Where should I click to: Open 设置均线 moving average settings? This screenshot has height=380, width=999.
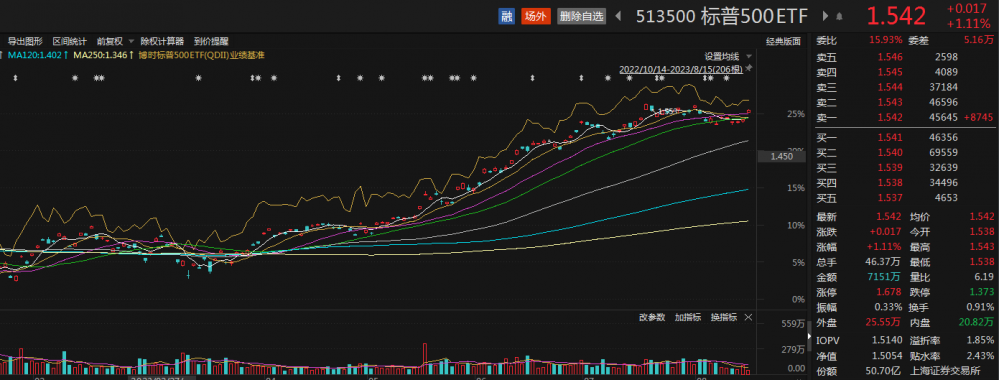click(721, 55)
